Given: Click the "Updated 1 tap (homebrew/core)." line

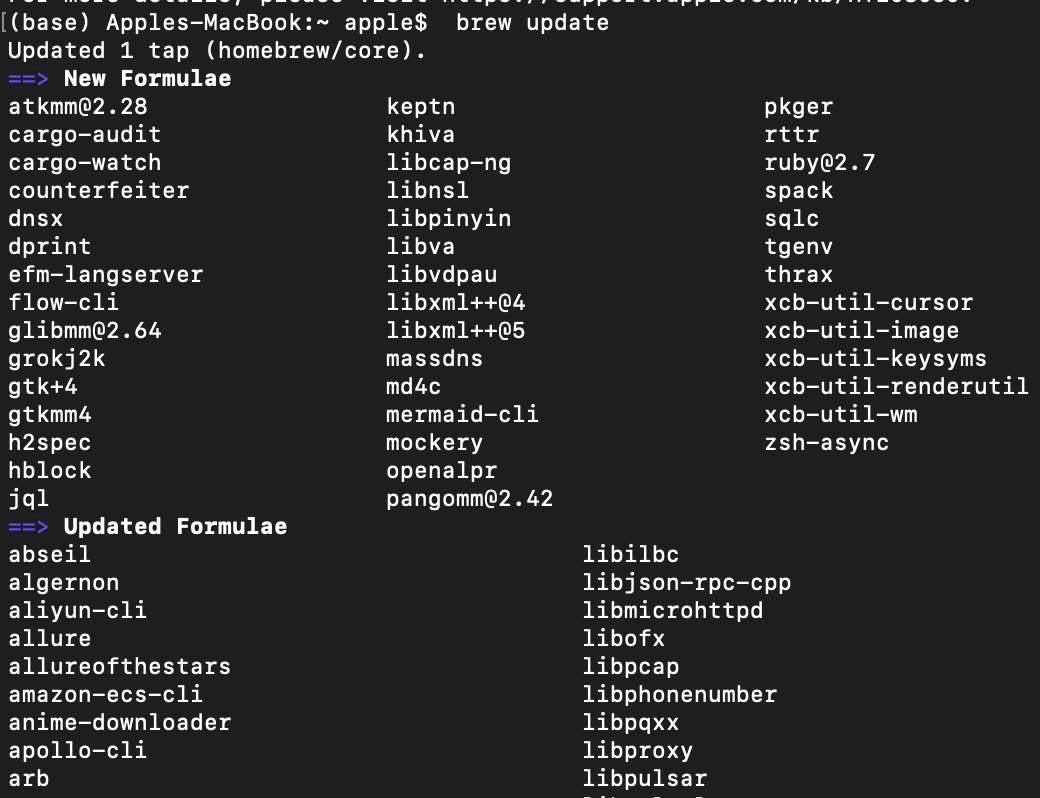Looking at the screenshot, I should [x=217, y=50].
